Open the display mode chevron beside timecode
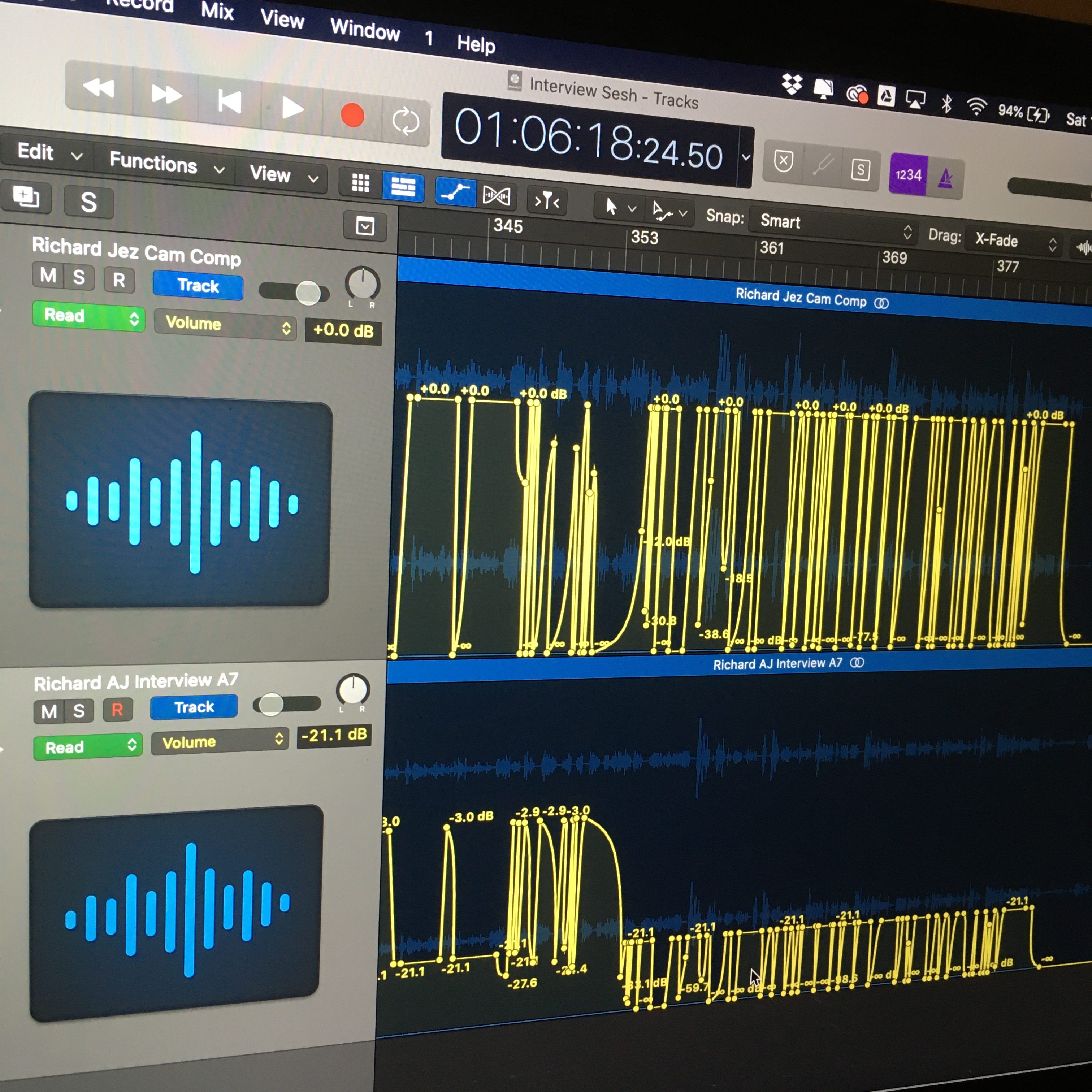Viewport: 1092px width, 1092px height. pyautogui.click(x=746, y=158)
